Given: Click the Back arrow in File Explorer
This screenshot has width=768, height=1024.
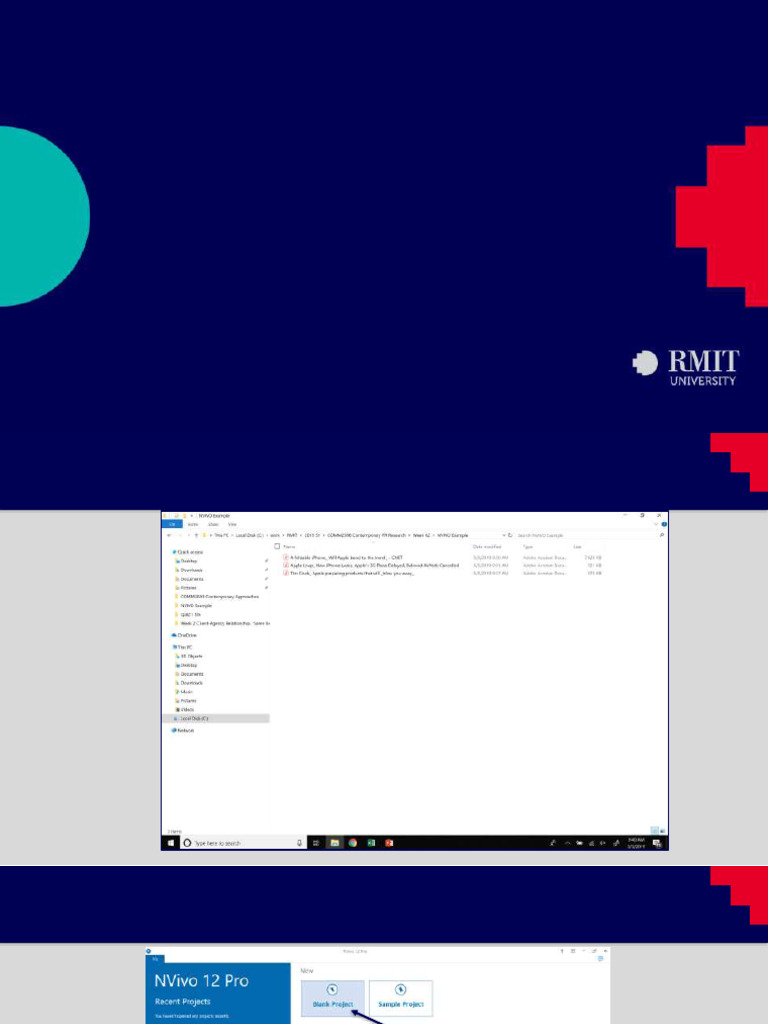Looking at the screenshot, I should pyautogui.click(x=169, y=536).
